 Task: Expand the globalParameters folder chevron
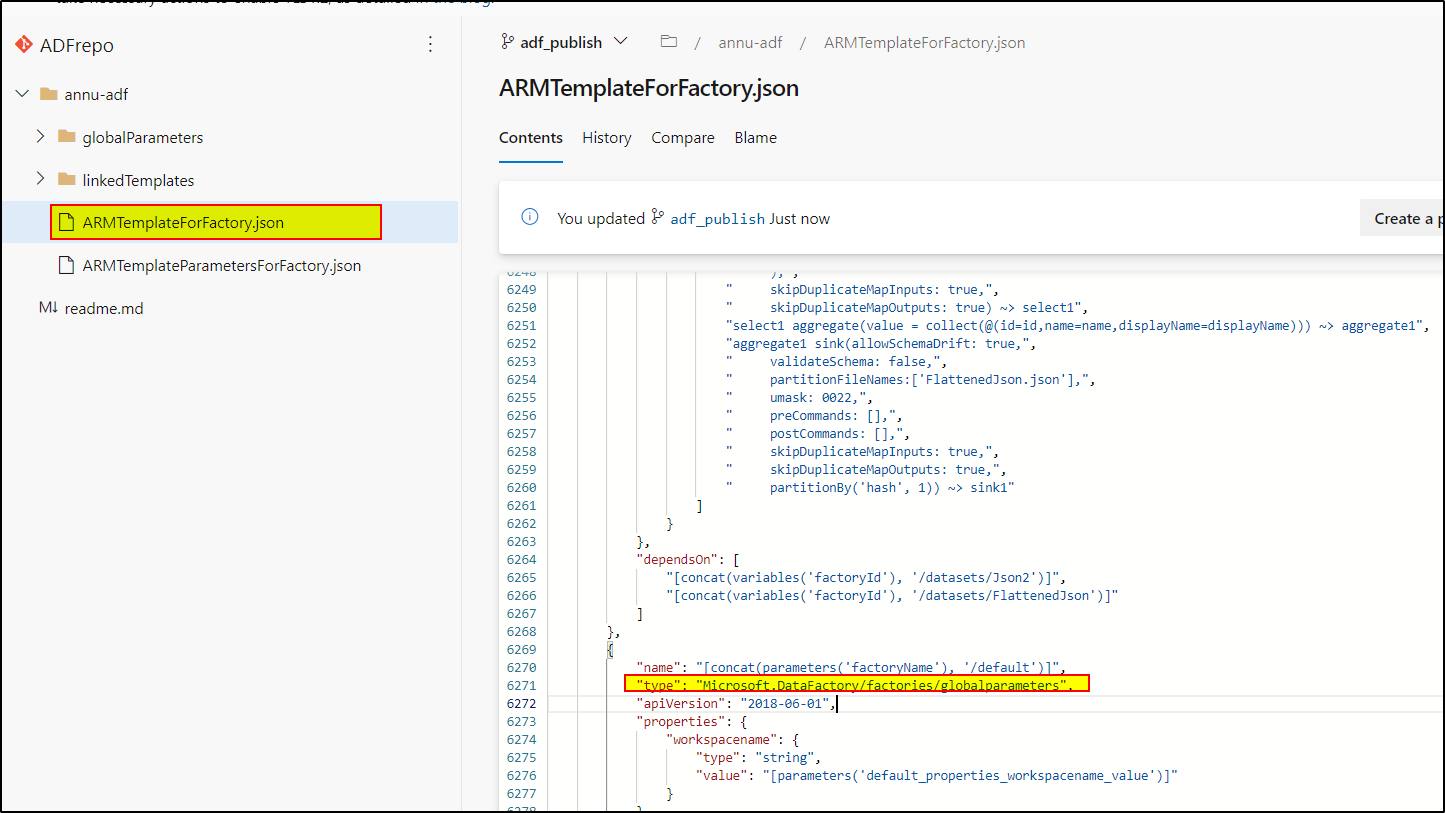click(41, 136)
